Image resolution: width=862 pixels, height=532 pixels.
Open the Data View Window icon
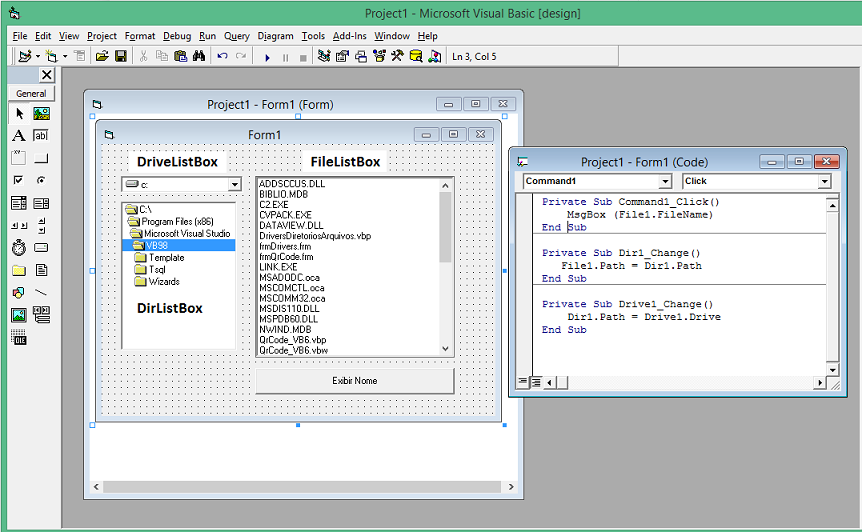416,56
